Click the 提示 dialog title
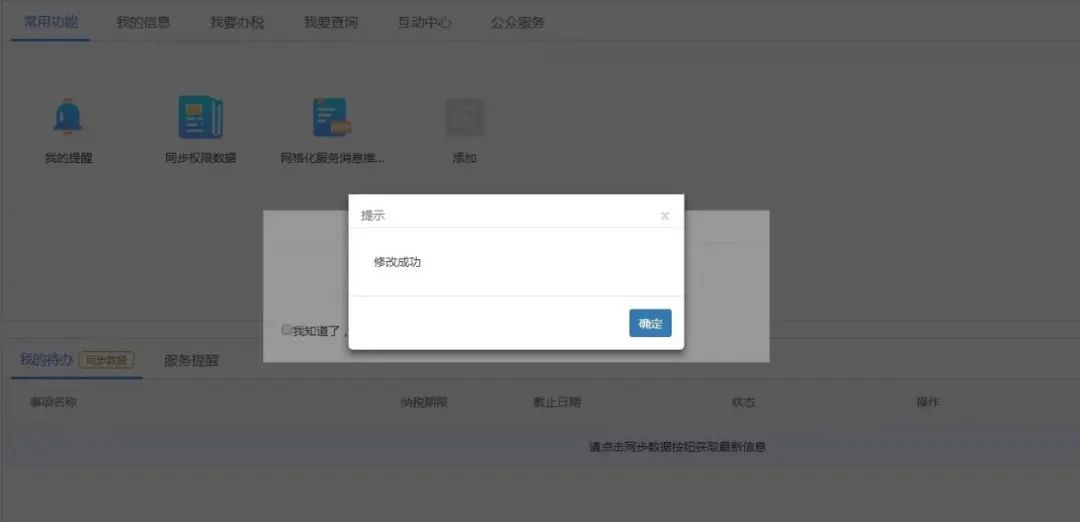Screen dimensions: 1080x522 point(373,216)
